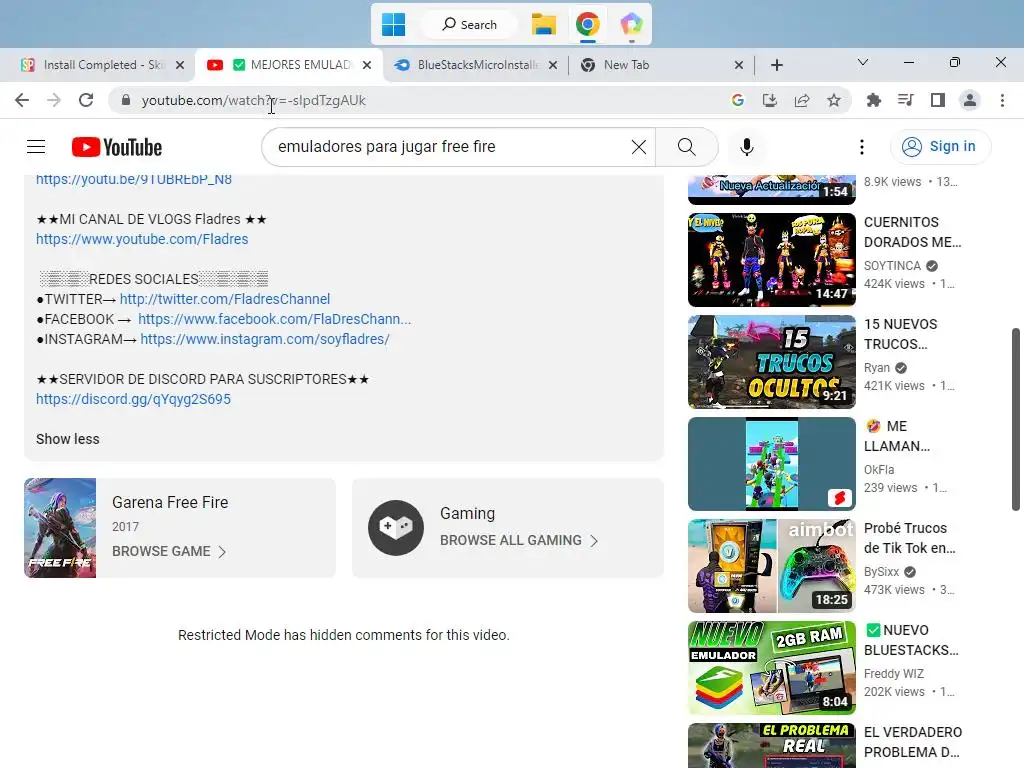The height and width of the screenshot is (768, 1024).
Task: Open the Discord invite link
Action: (x=133, y=399)
